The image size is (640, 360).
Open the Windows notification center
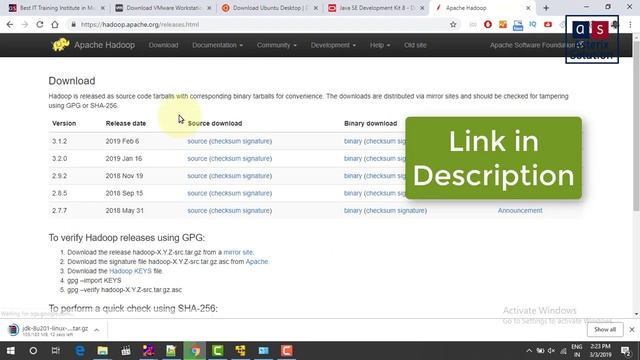[x=625, y=351]
